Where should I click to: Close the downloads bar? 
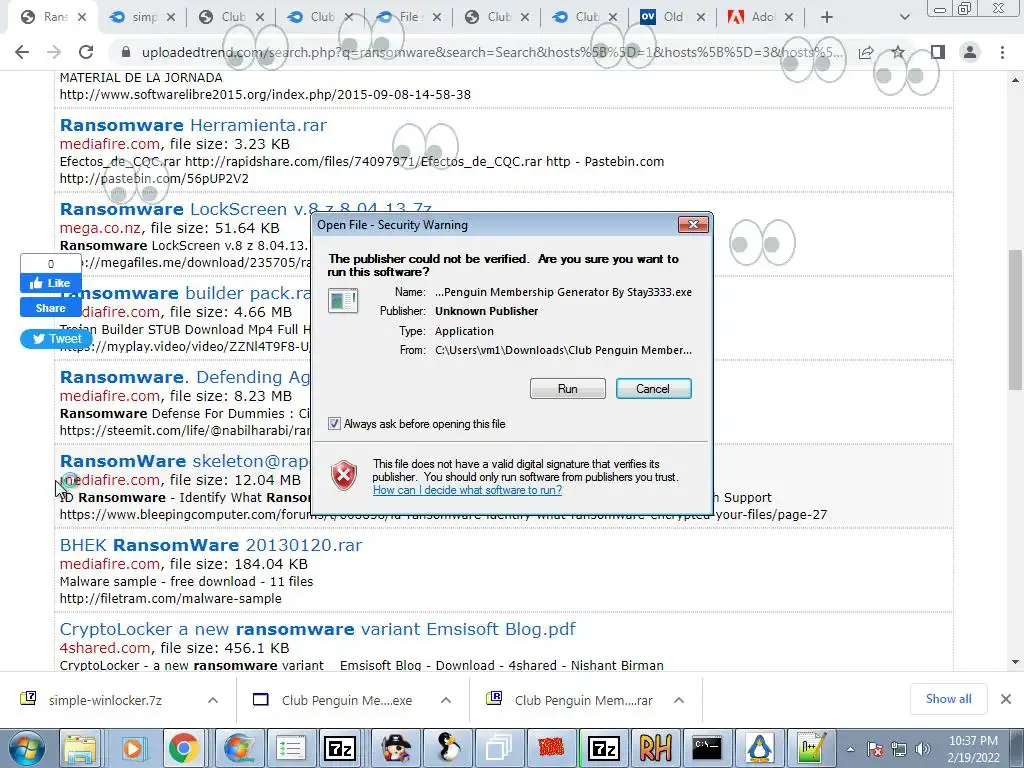[x=1006, y=699]
